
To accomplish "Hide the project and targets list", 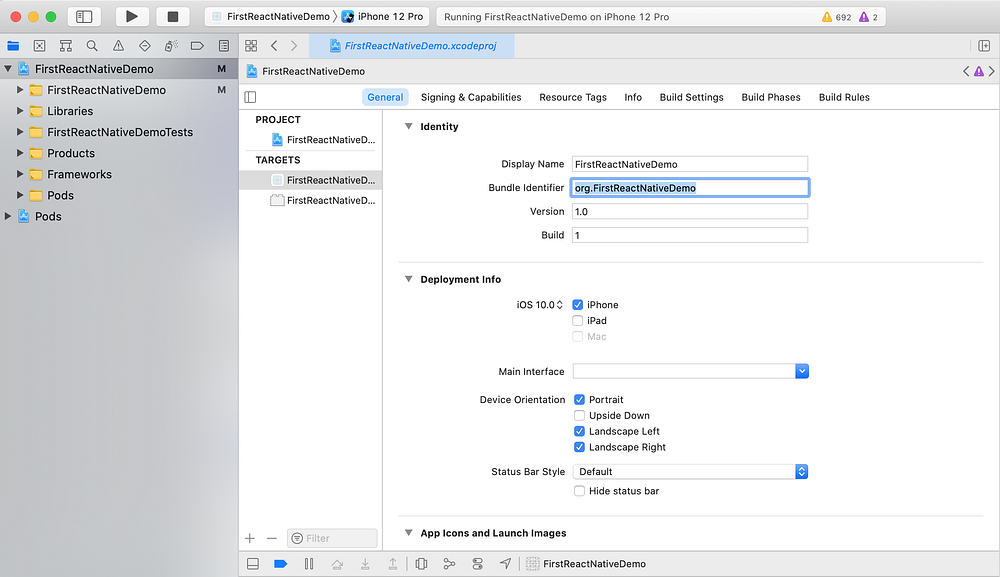I will pos(250,97).
